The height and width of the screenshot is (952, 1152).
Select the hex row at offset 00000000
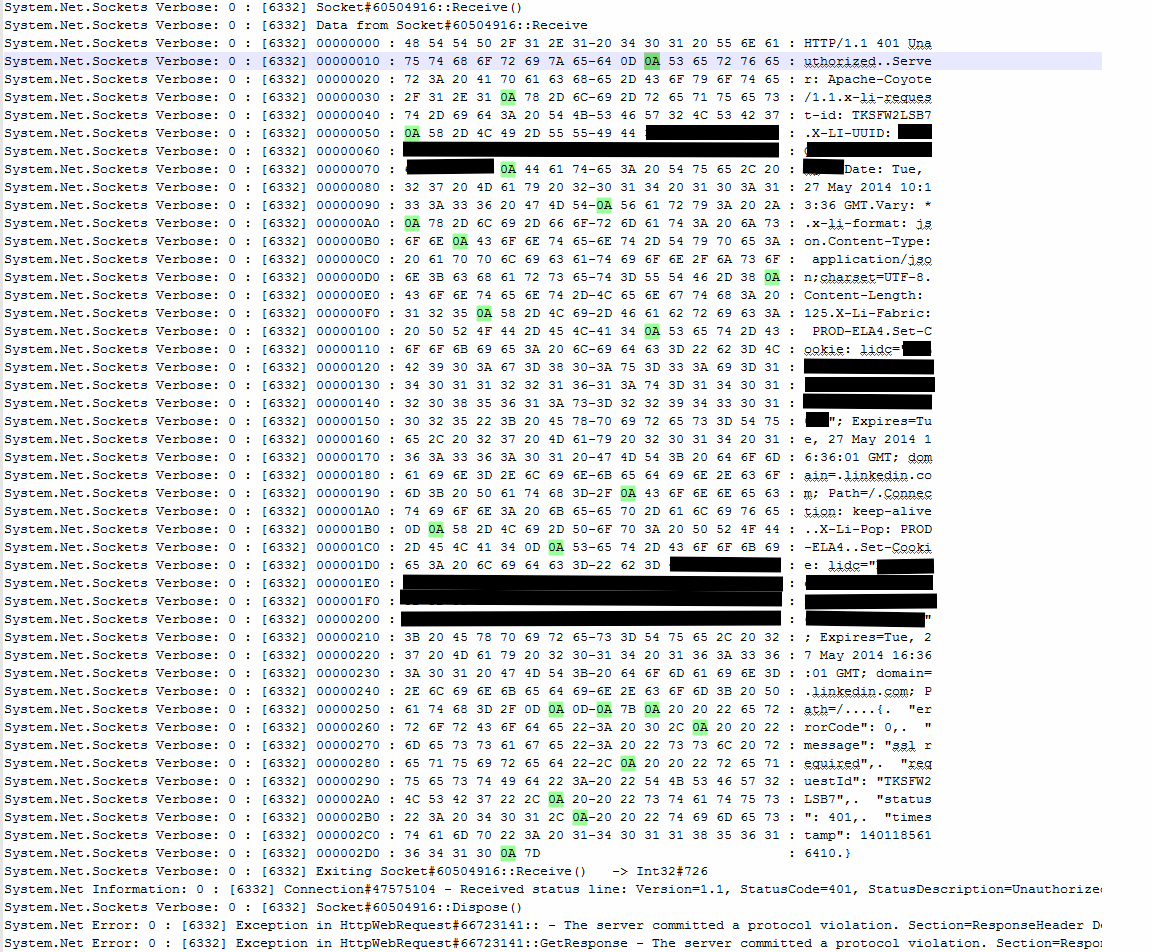(x=468, y=43)
